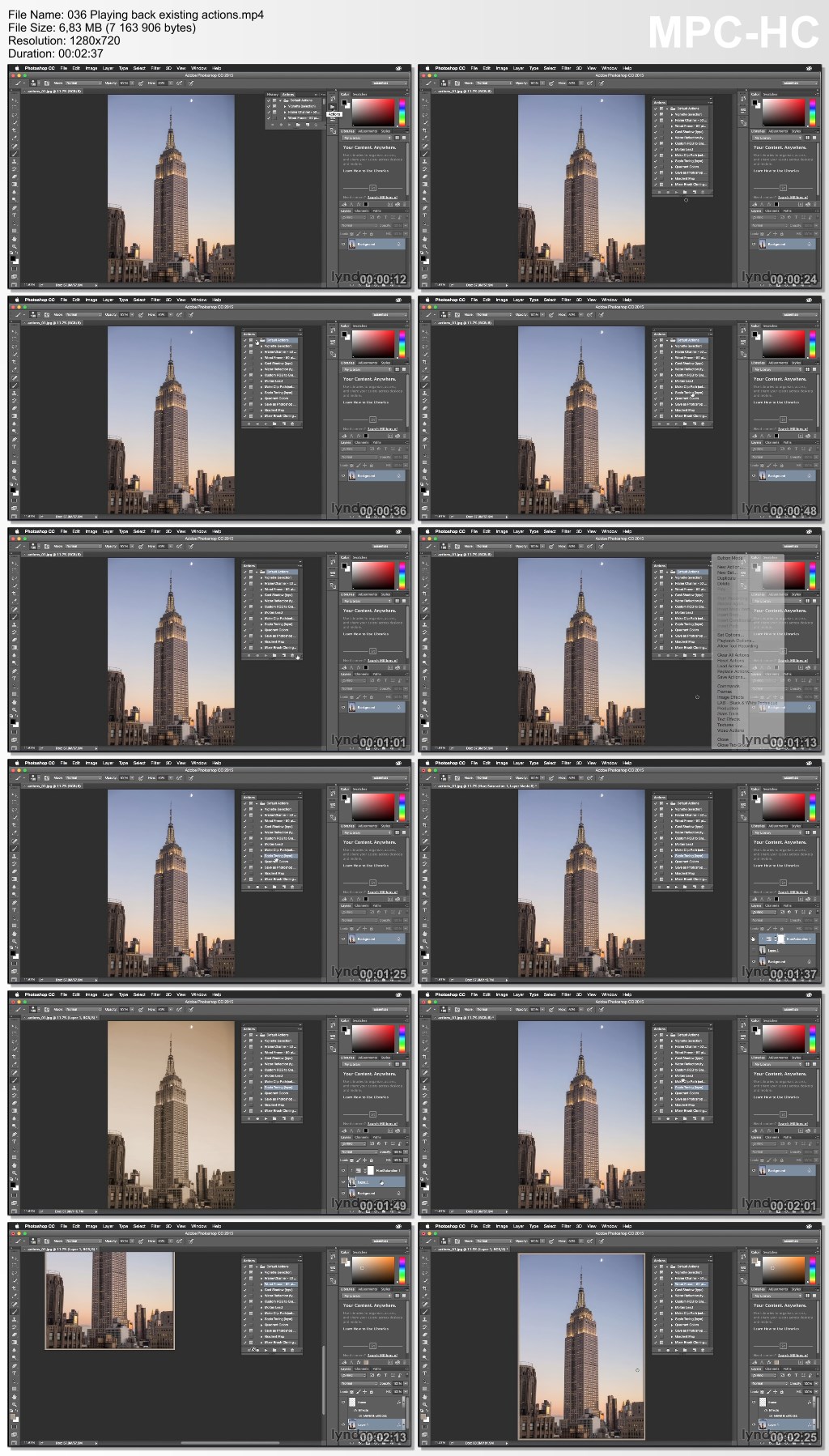Toggle the Molten Lead checkmark in the 00:01:13 frame
This screenshot has width=829, height=1456.
click(x=655, y=612)
